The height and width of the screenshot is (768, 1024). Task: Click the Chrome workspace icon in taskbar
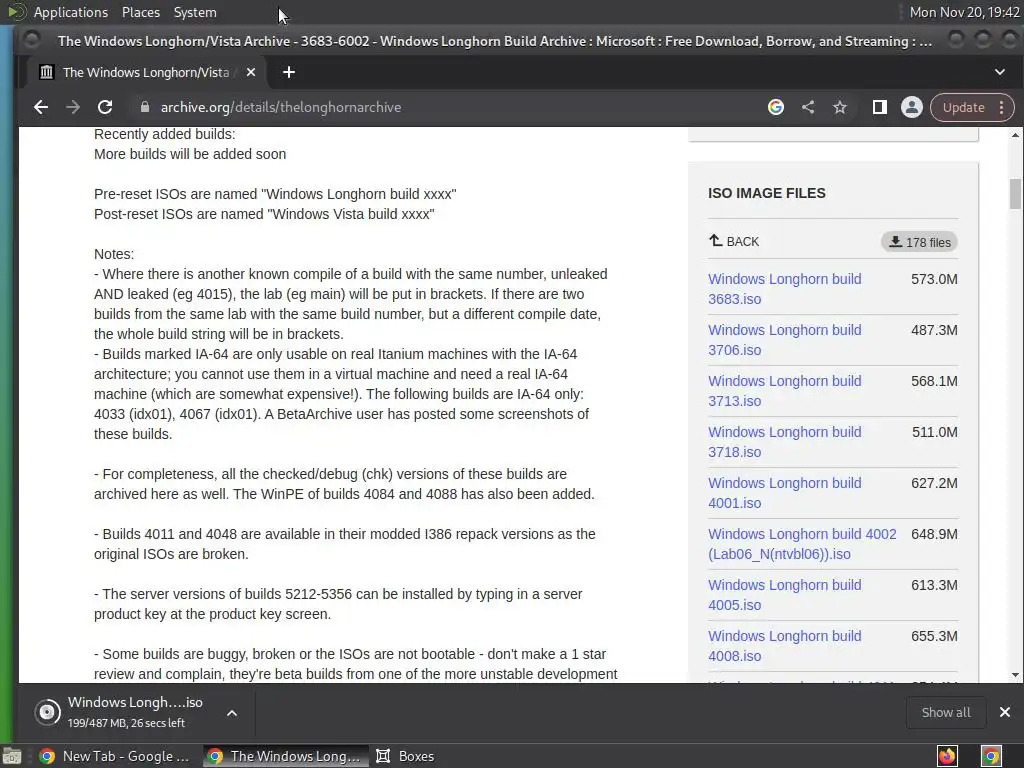pos(991,756)
